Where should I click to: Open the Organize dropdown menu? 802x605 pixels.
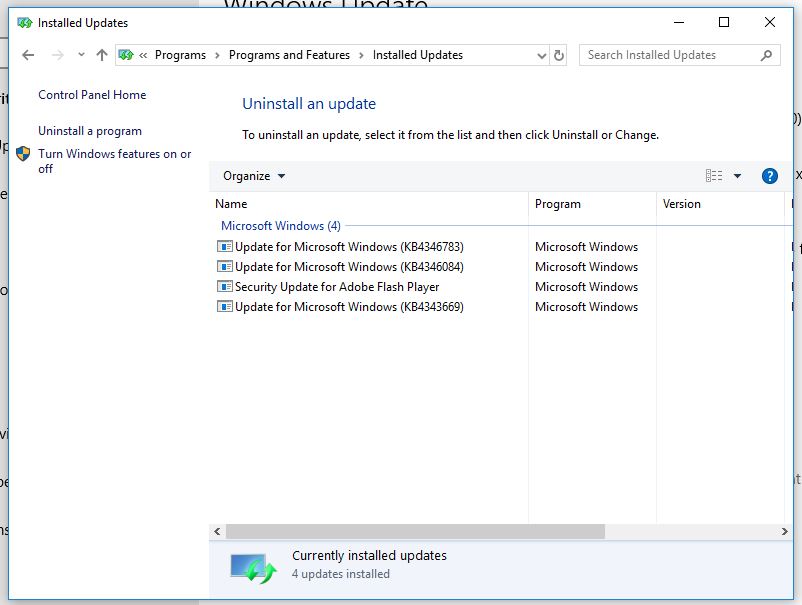point(254,176)
